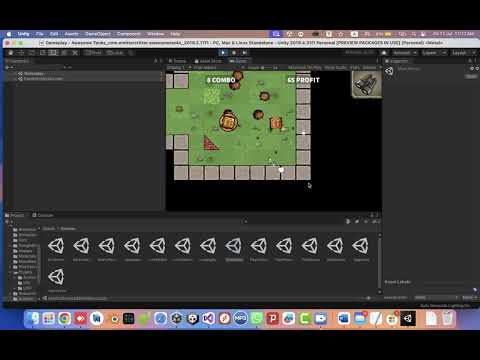Stop play mode with the Play button
Image resolution: width=480 pixels, height=360 pixels.
[x=223, y=53]
